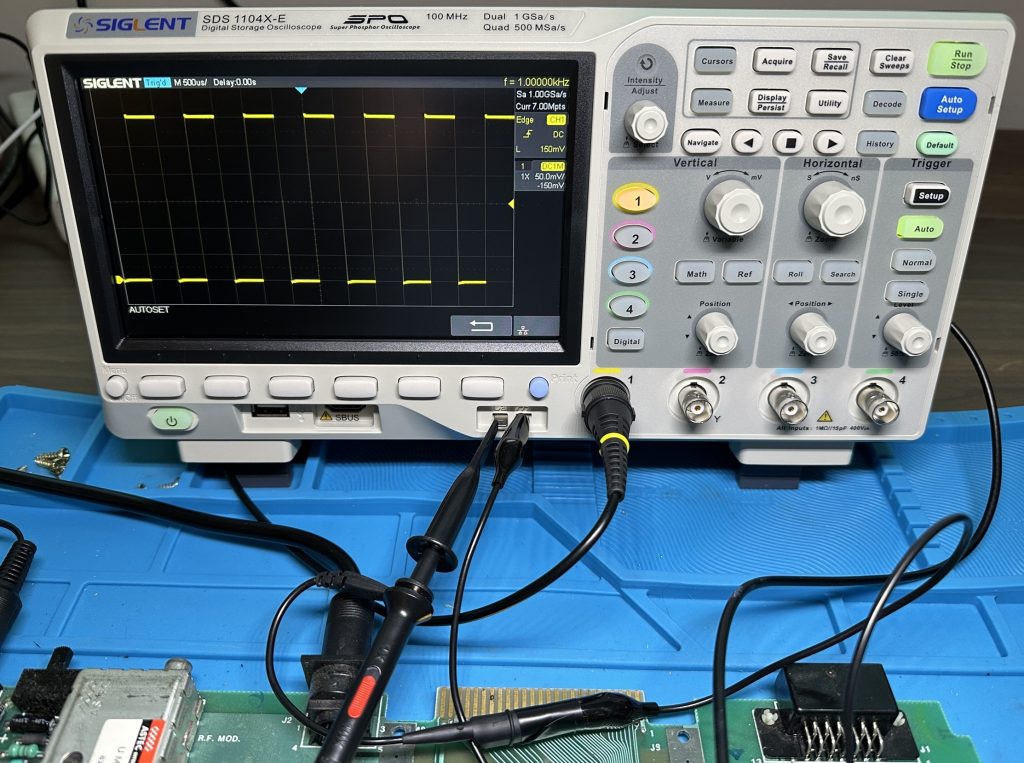Toggle channel 2 with the pink button
Image resolution: width=1024 pixels, height=763 pixels.
[633, 237]
